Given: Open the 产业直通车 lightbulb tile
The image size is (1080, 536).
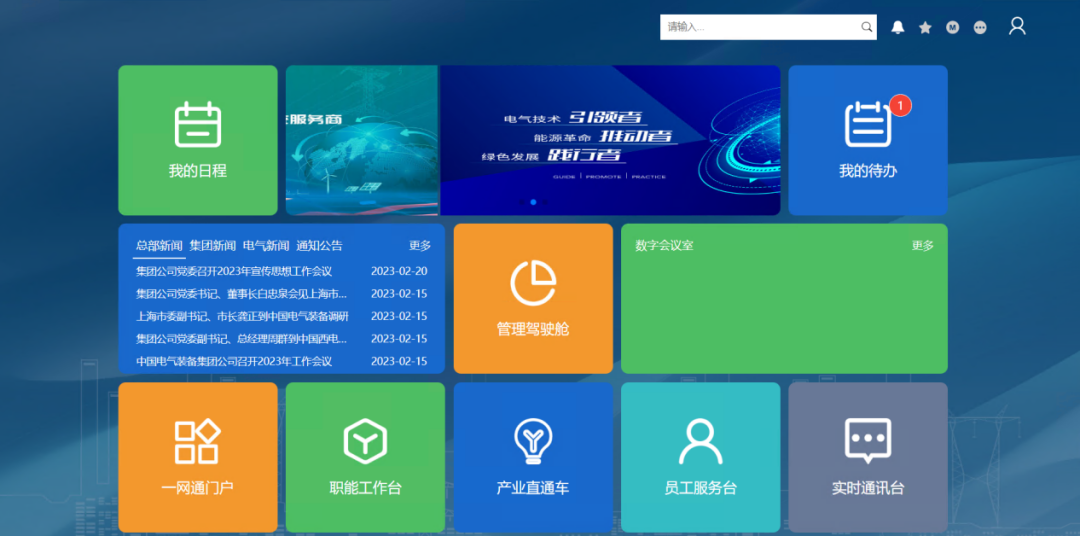Looking at the screenshot, I should [532, 457].
